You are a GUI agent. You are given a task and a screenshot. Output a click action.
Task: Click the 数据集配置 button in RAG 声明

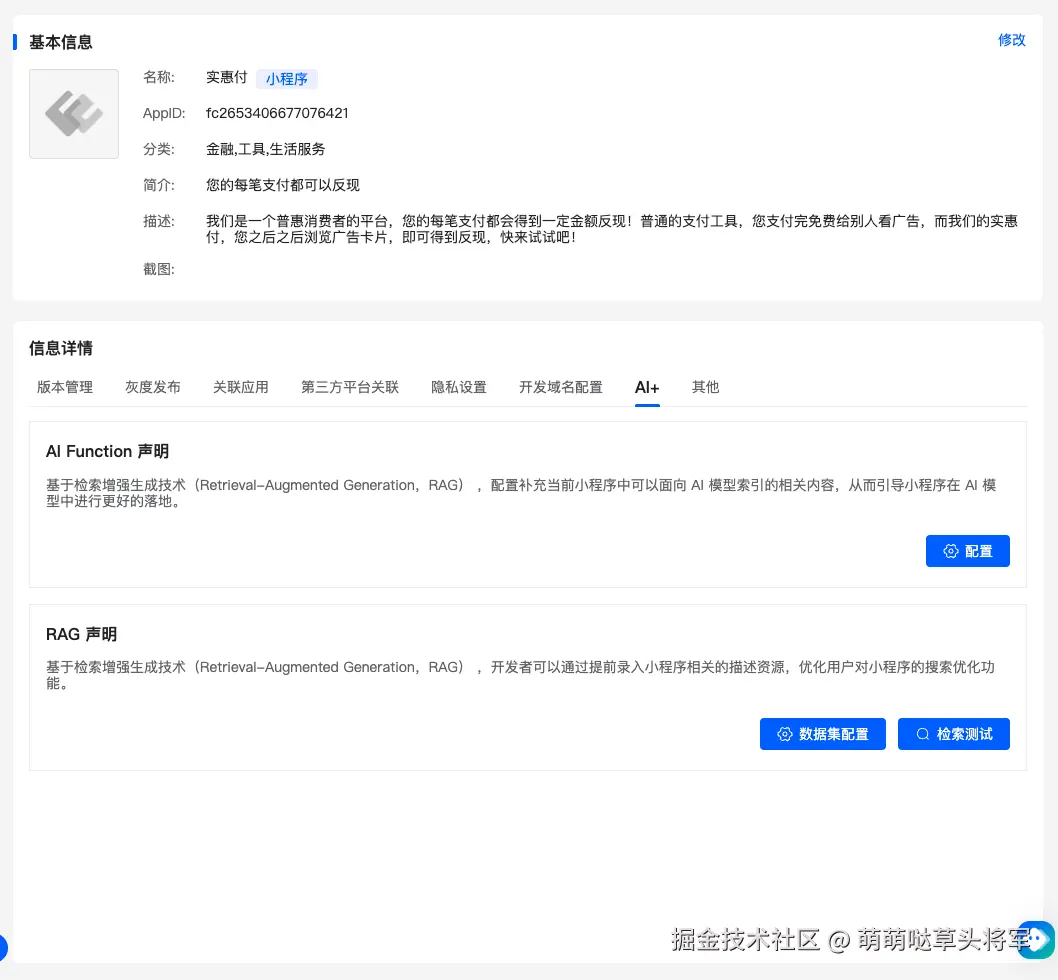tap(823, 734)
